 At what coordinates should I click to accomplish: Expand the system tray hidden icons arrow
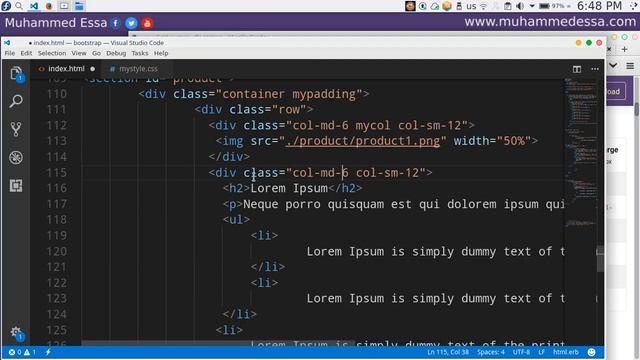pyautogui.click(x=532, y=6)
